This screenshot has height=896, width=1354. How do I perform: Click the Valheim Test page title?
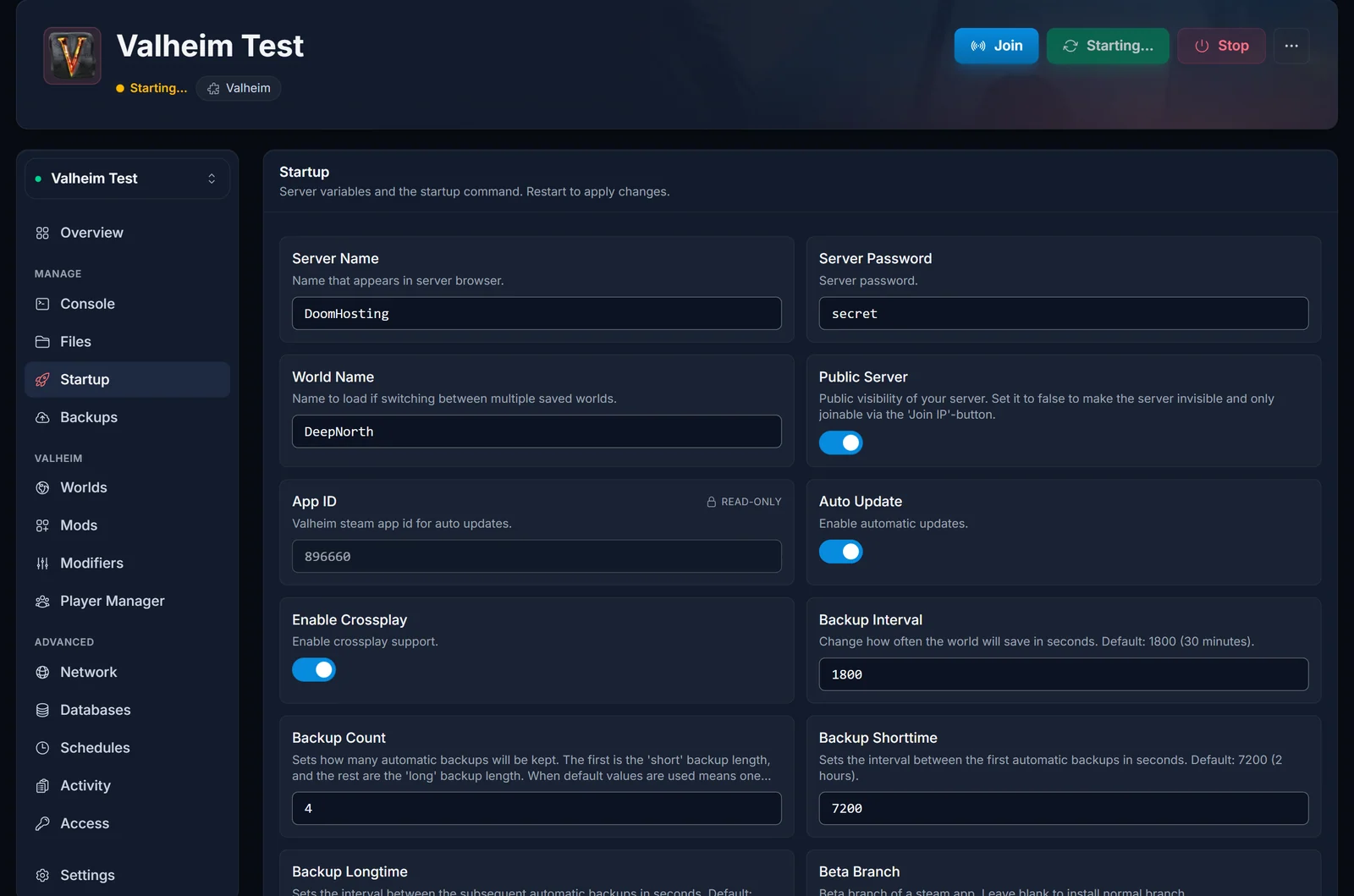pyautogui.click(x=210, y=46)
